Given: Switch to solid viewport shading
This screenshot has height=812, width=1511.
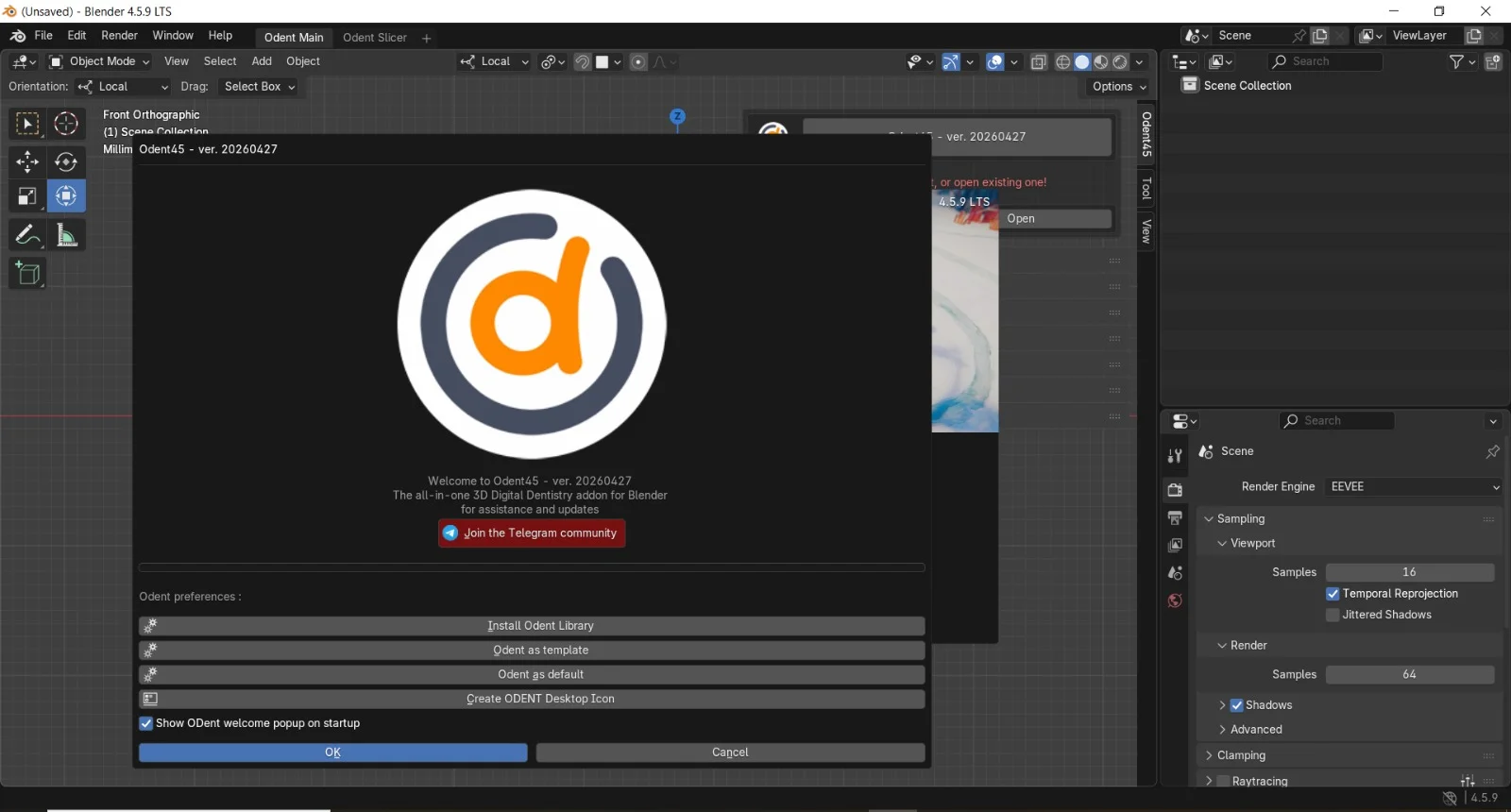Looking at the screenshot, I should point(1082,62).
